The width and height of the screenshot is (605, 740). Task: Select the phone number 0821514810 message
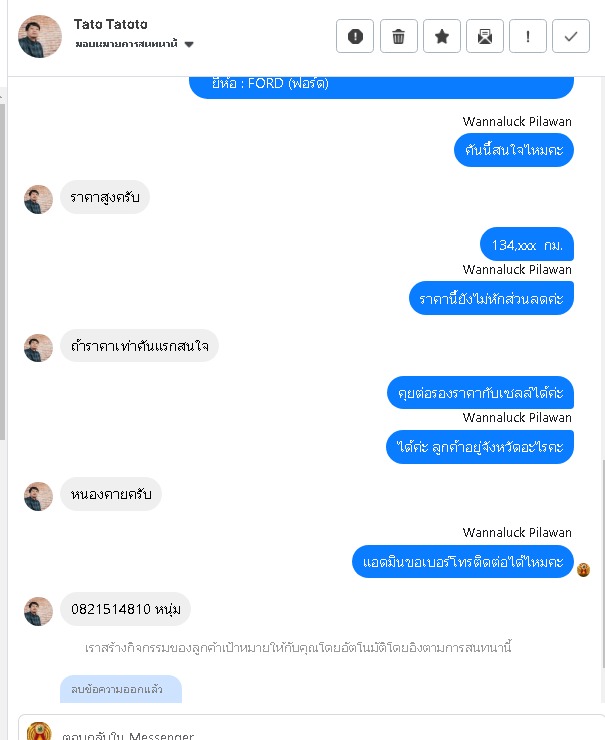click(126, 609)
